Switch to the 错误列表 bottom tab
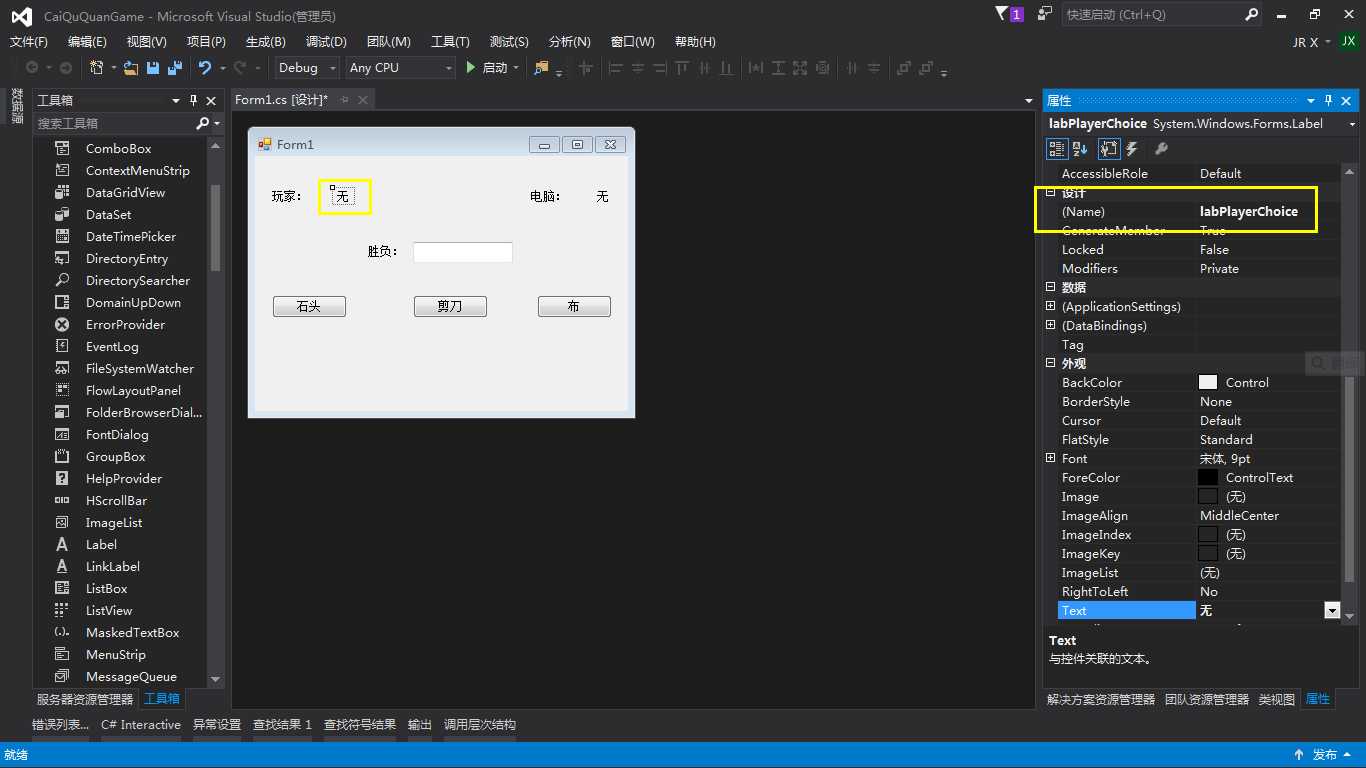The height and width of the screenshot is (768, 1366). point(61,724)
